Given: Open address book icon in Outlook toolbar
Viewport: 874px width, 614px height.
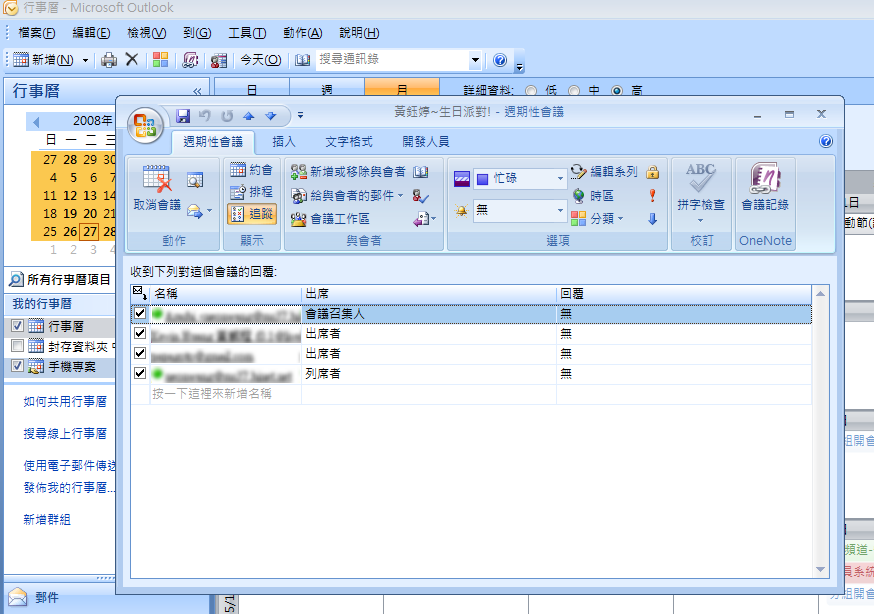Looking at the screenshot, I should click(x=302, y=60).
